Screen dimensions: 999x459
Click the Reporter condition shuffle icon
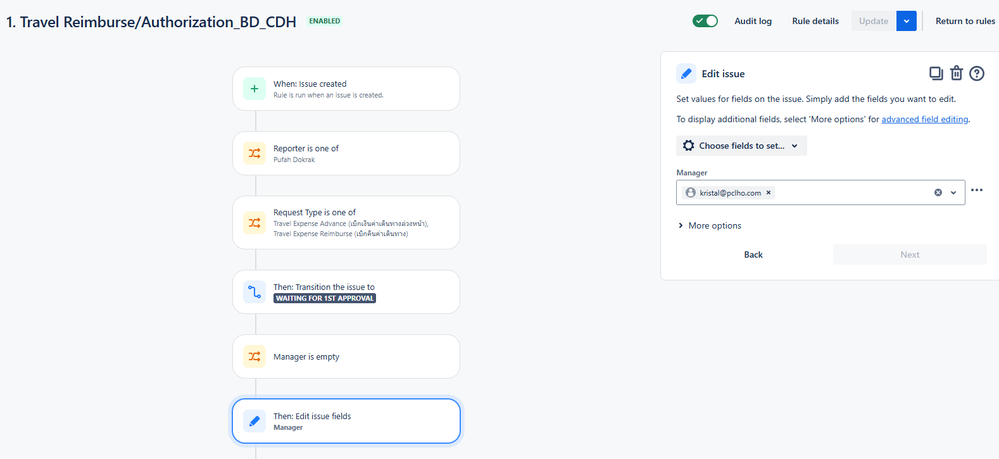tap(254, 154)
